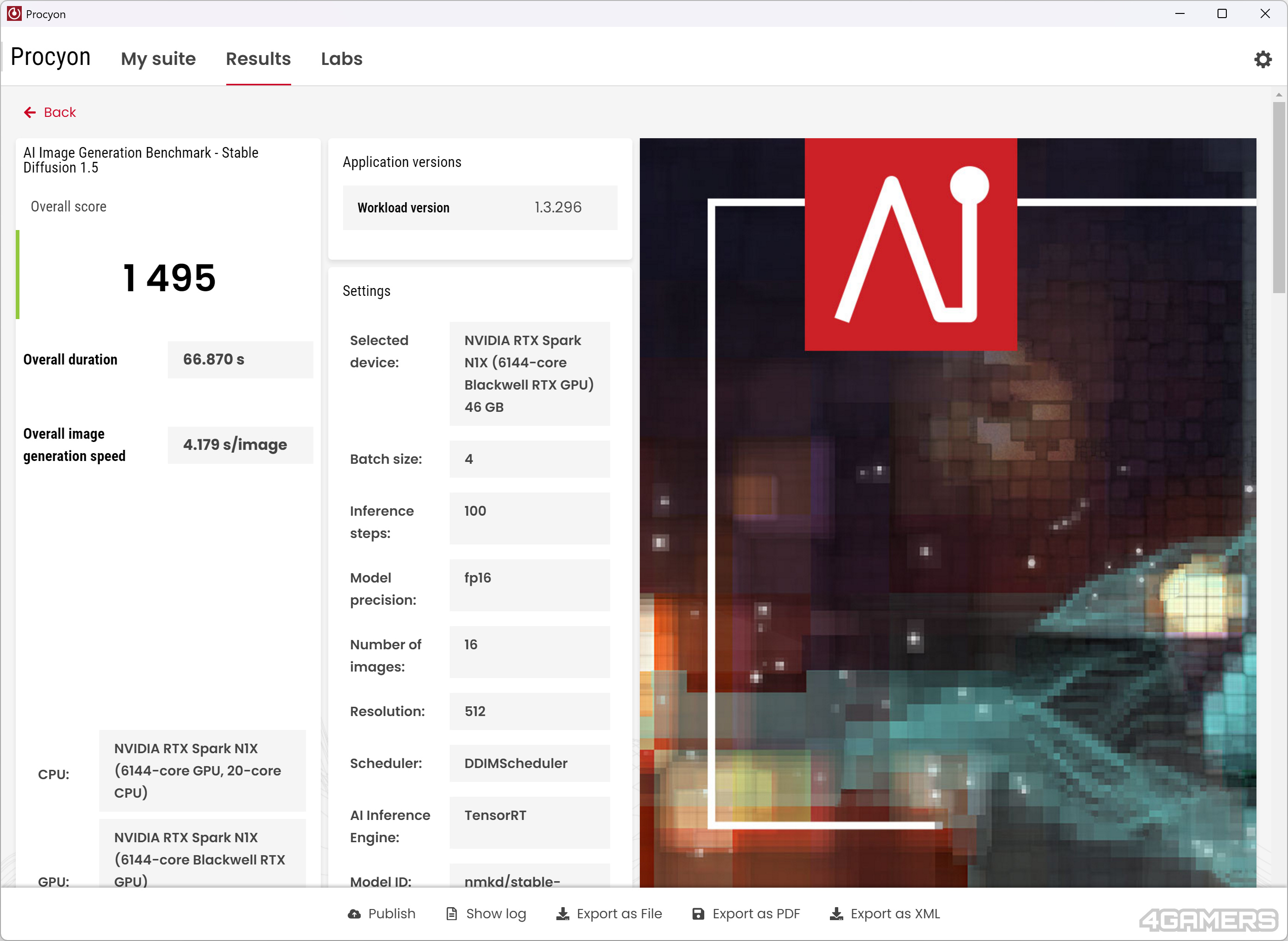Click the selected device value box
The image size is (1288, 941).
click(529, 374)
